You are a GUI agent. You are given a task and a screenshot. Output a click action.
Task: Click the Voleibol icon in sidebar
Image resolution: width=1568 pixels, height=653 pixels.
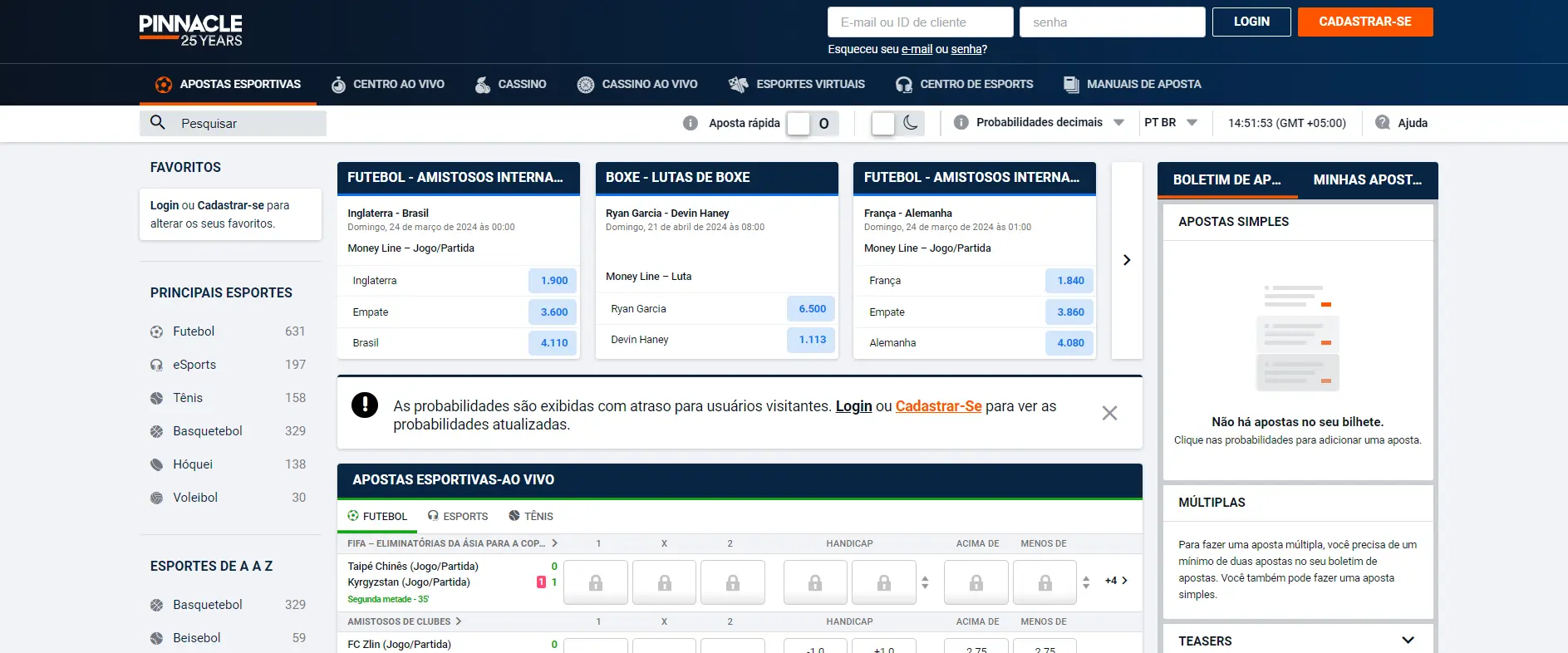pos(156,498)
